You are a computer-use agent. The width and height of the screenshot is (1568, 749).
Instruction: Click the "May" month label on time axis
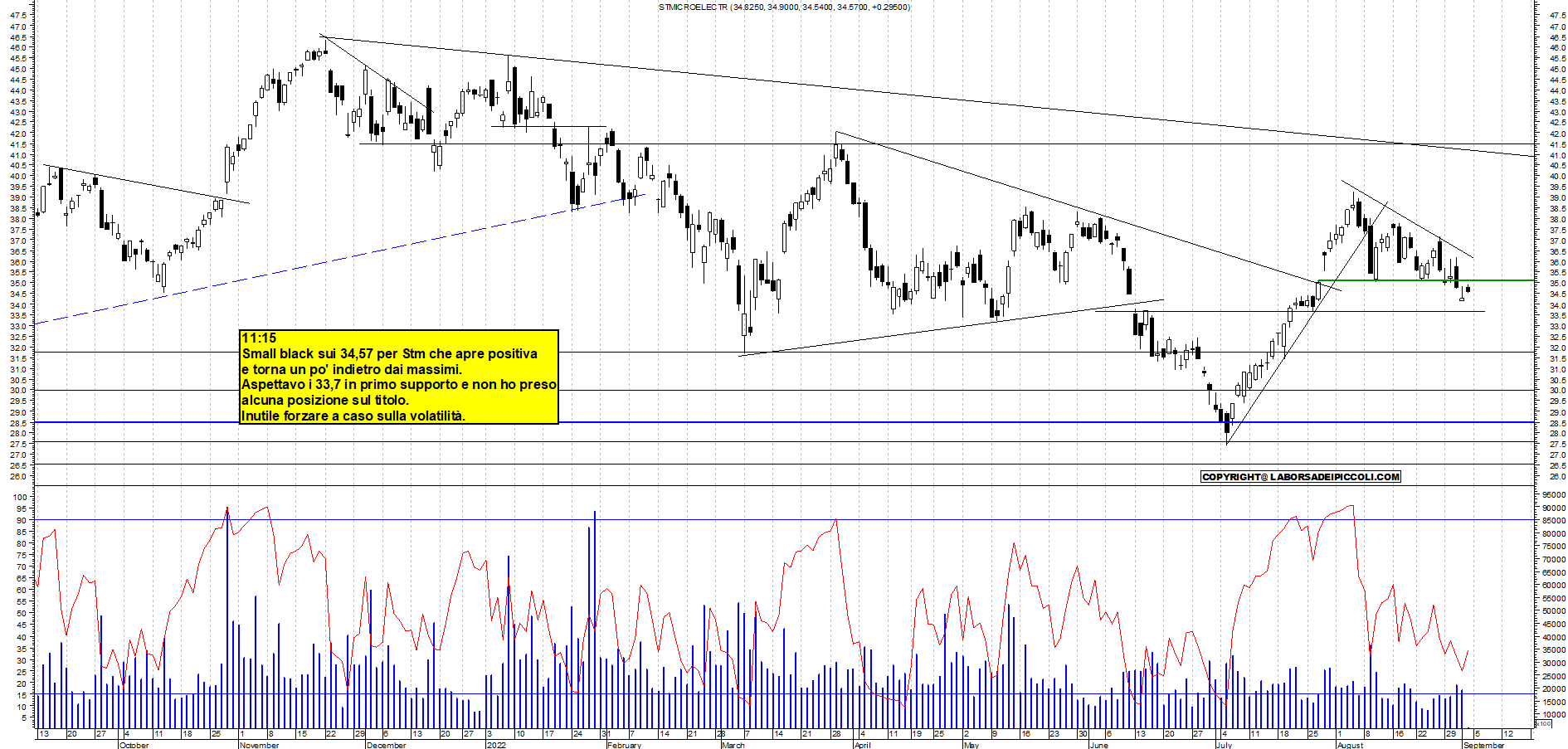coord(971,745)
